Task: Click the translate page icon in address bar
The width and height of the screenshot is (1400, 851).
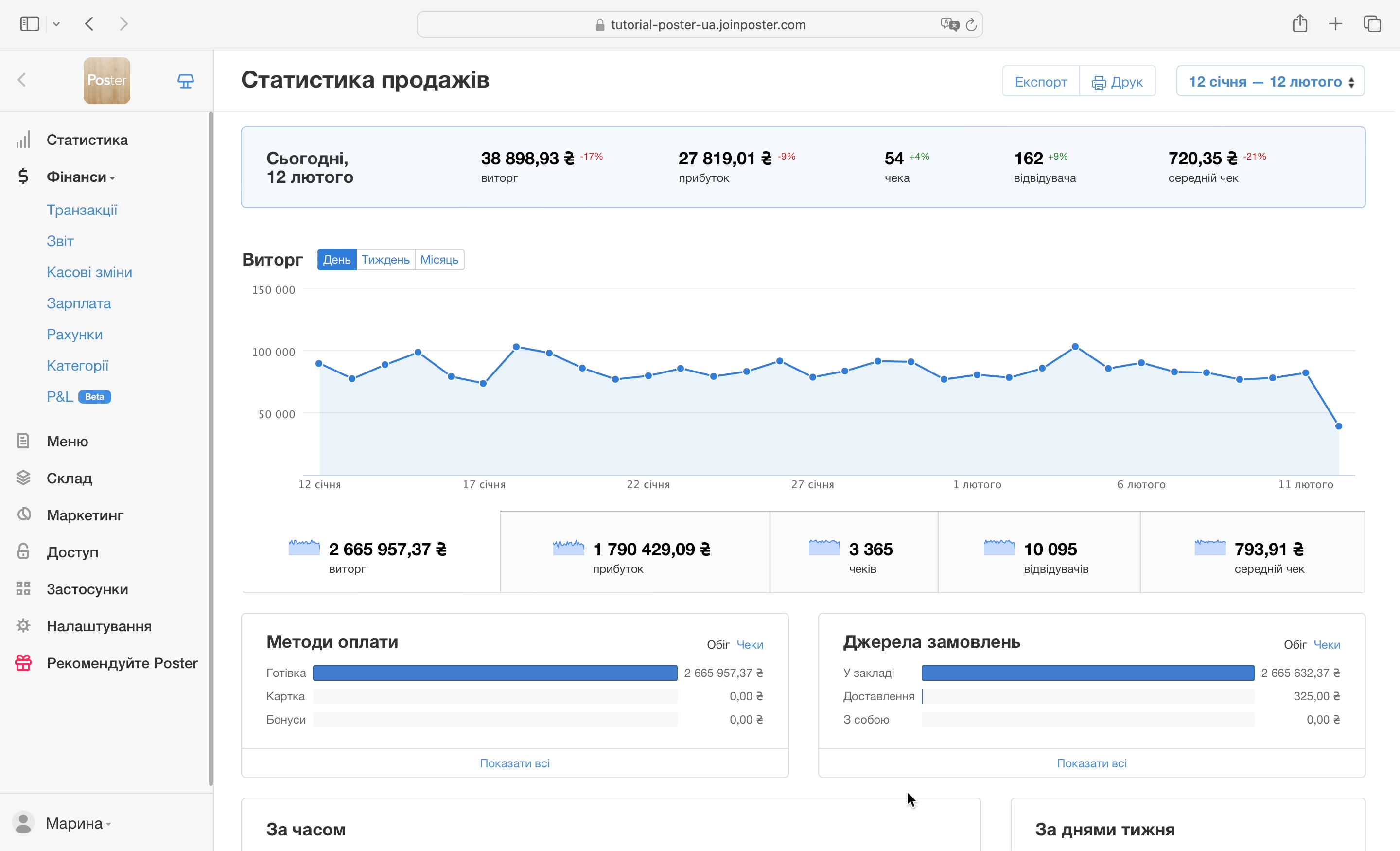Action: click(x=949, y=24)
